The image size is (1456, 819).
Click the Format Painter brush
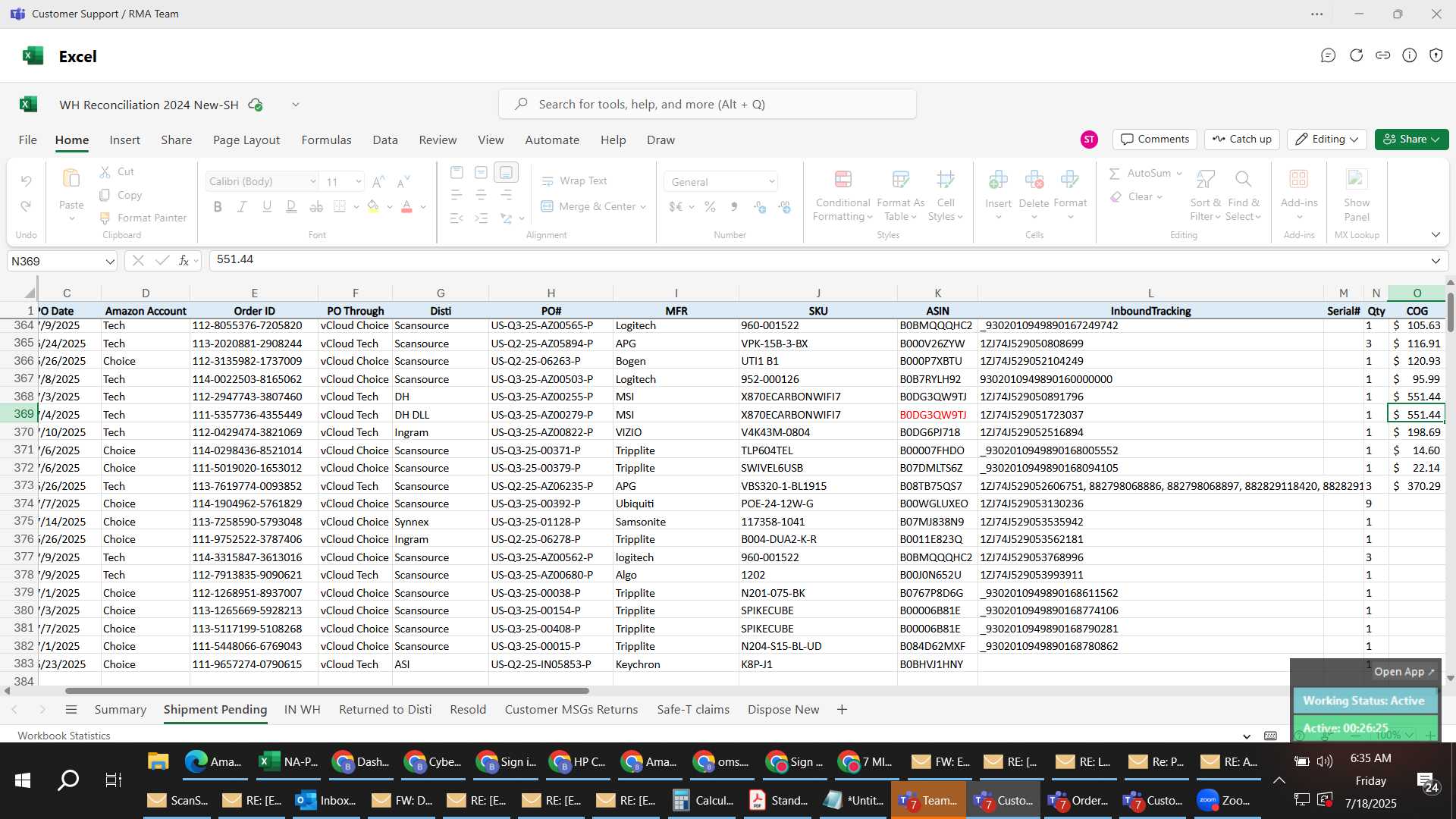105,218
